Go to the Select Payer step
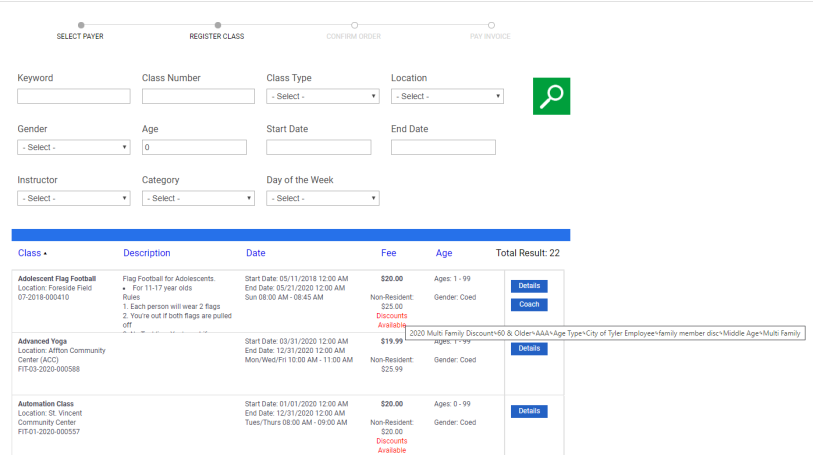Screen dimensions: 813x455 80,25
